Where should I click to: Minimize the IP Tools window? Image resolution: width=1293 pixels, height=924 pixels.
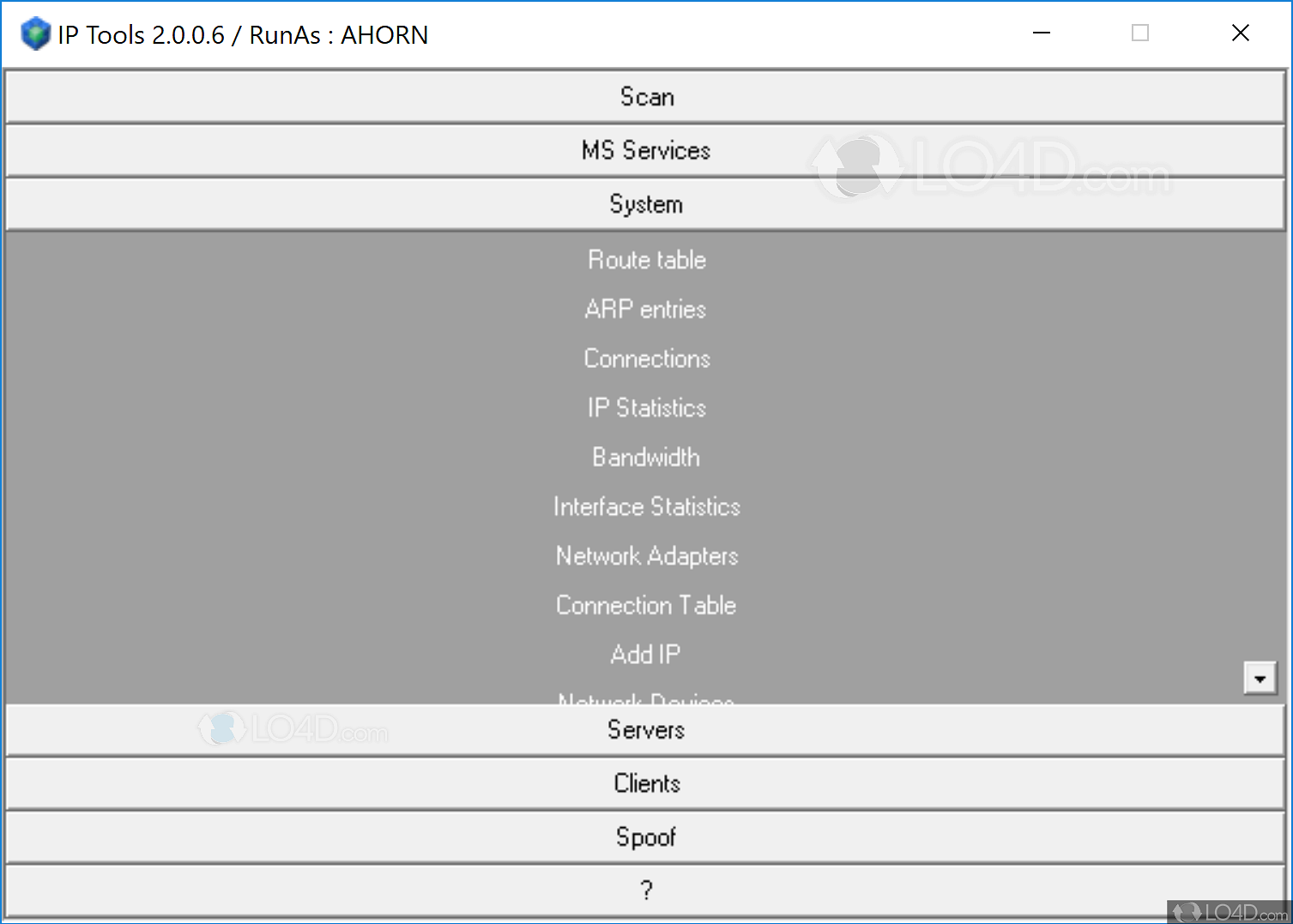click(x=1042, y=33)
